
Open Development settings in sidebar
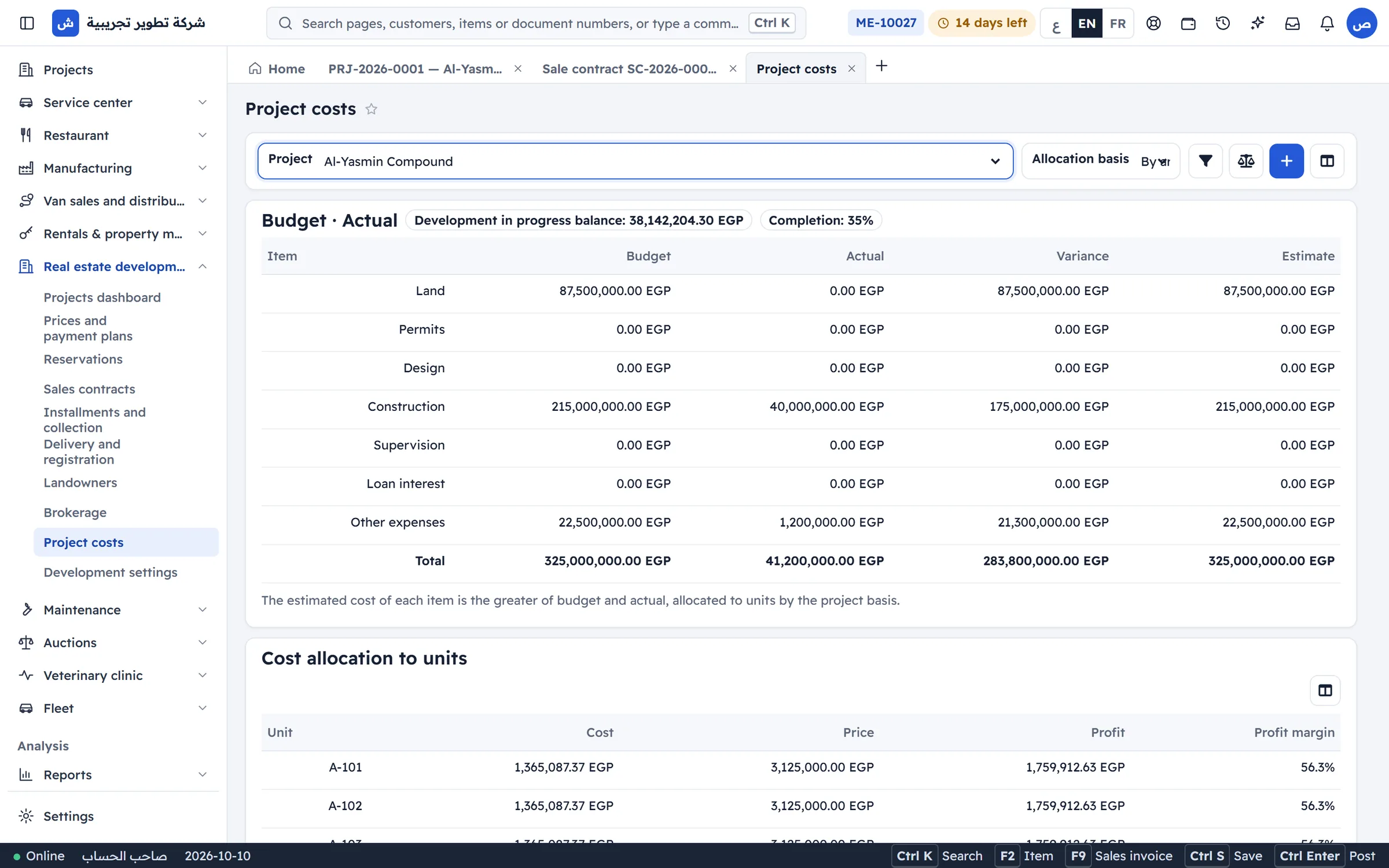pyautogui.click(x=111, y=572)
